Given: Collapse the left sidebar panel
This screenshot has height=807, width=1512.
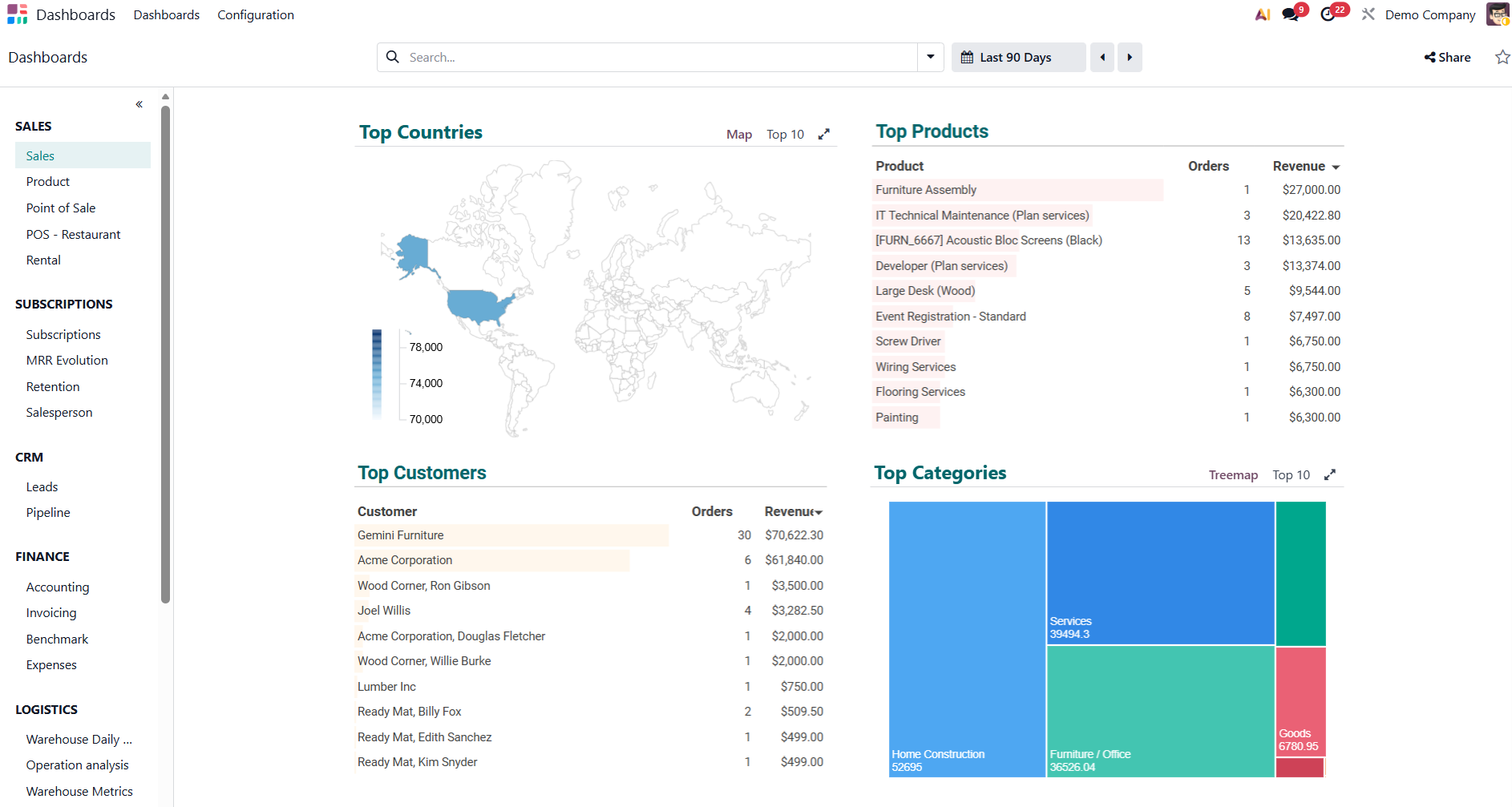Looking at the screenshot, I should [139, 104].
